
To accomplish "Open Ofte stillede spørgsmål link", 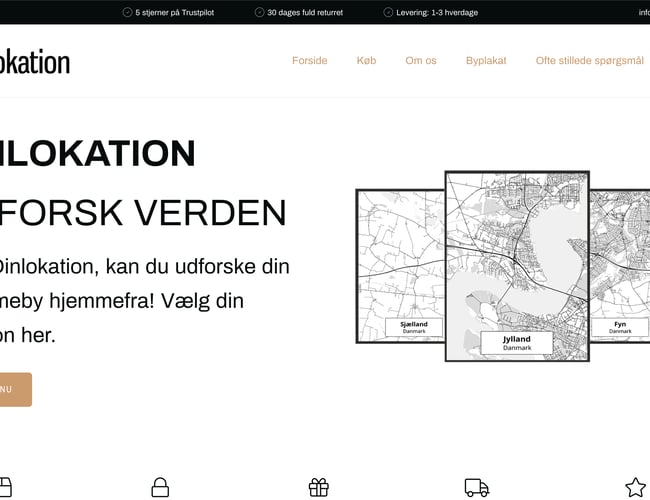I will [x=589, y=61].
